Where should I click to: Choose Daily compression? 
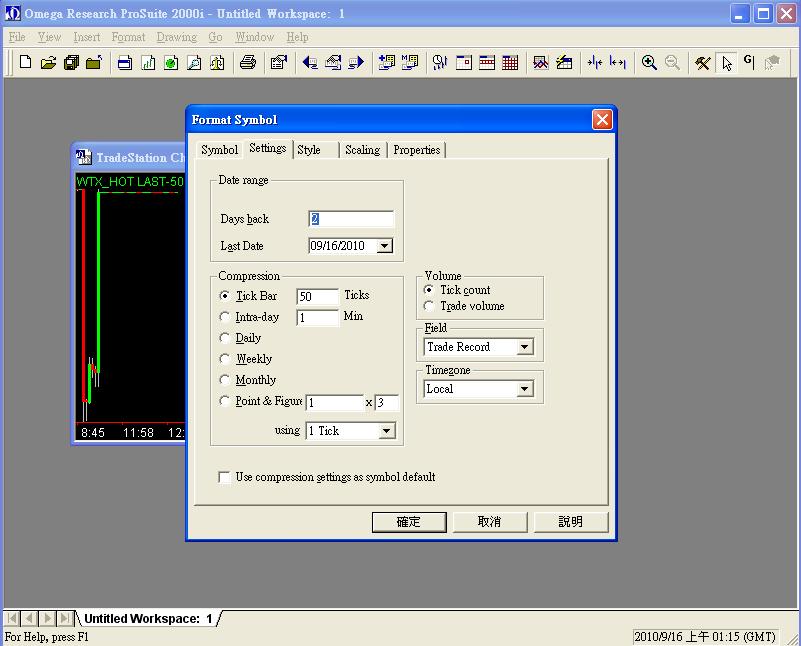(x=224, y=338)
